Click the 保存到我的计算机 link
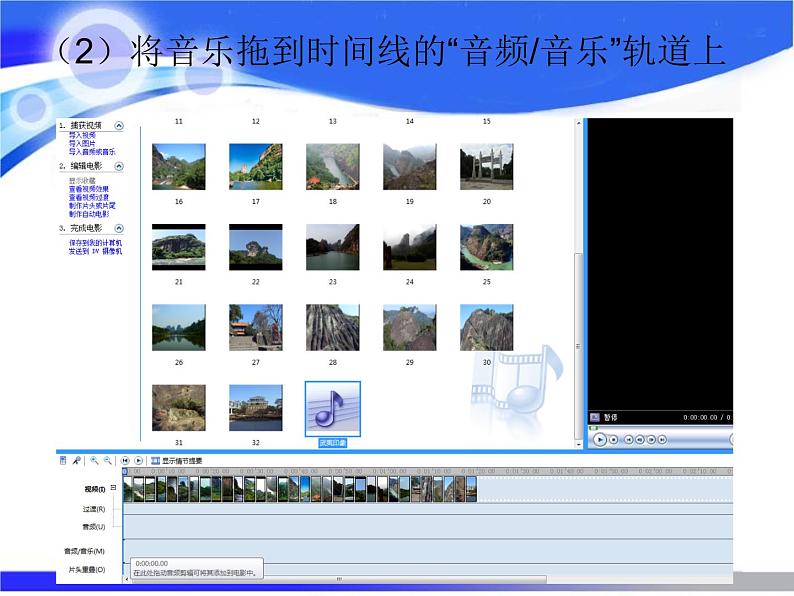Viewport: 794px width, 596px height. (x=95, y=243)
